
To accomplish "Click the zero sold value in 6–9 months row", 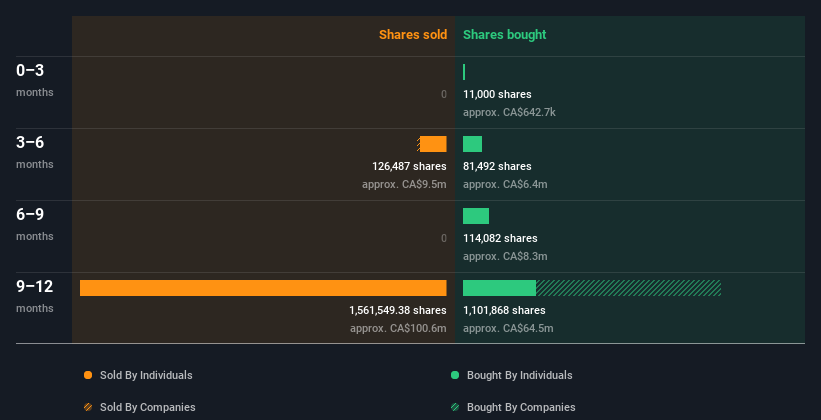I will coord(444,238).
